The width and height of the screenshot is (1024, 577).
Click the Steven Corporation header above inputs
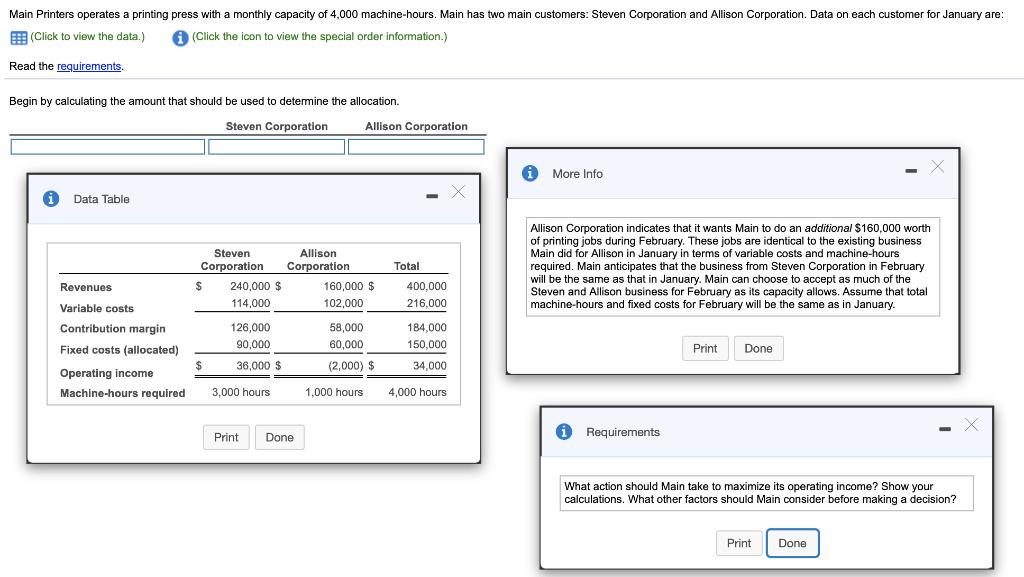pyautogui.click(x=276, y=126)
